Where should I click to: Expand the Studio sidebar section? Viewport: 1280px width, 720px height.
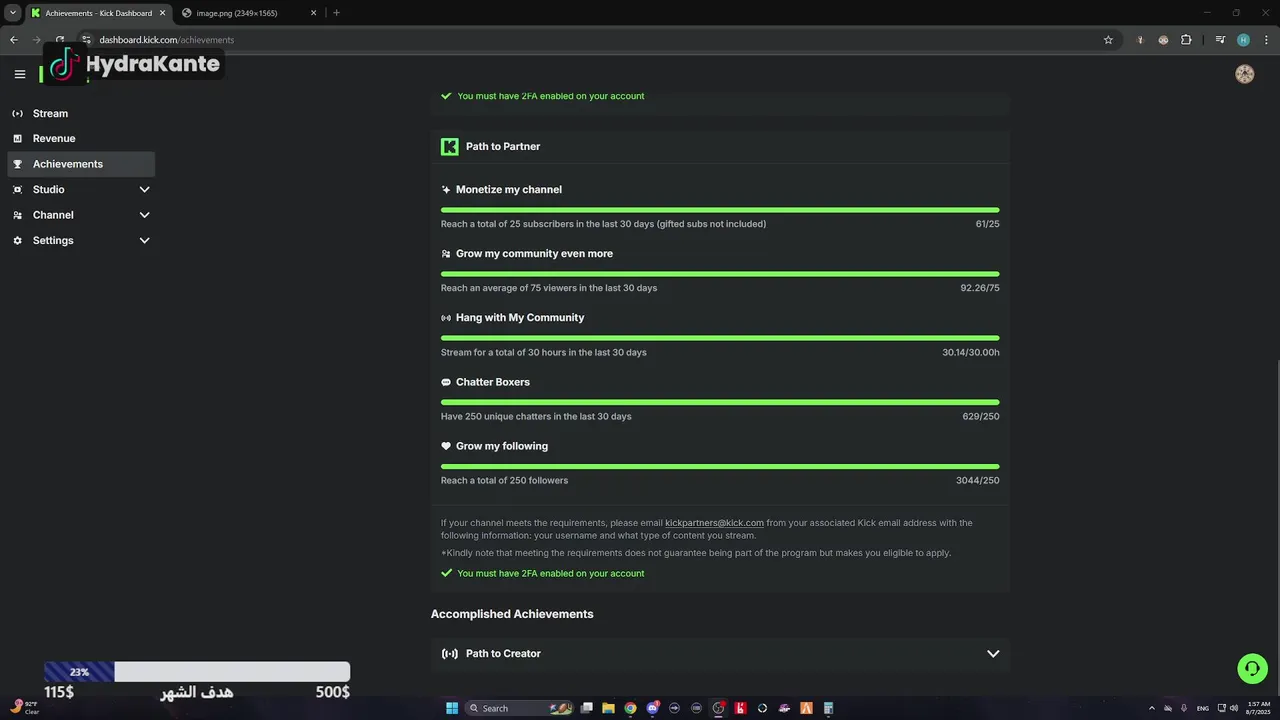pos(81,189)
